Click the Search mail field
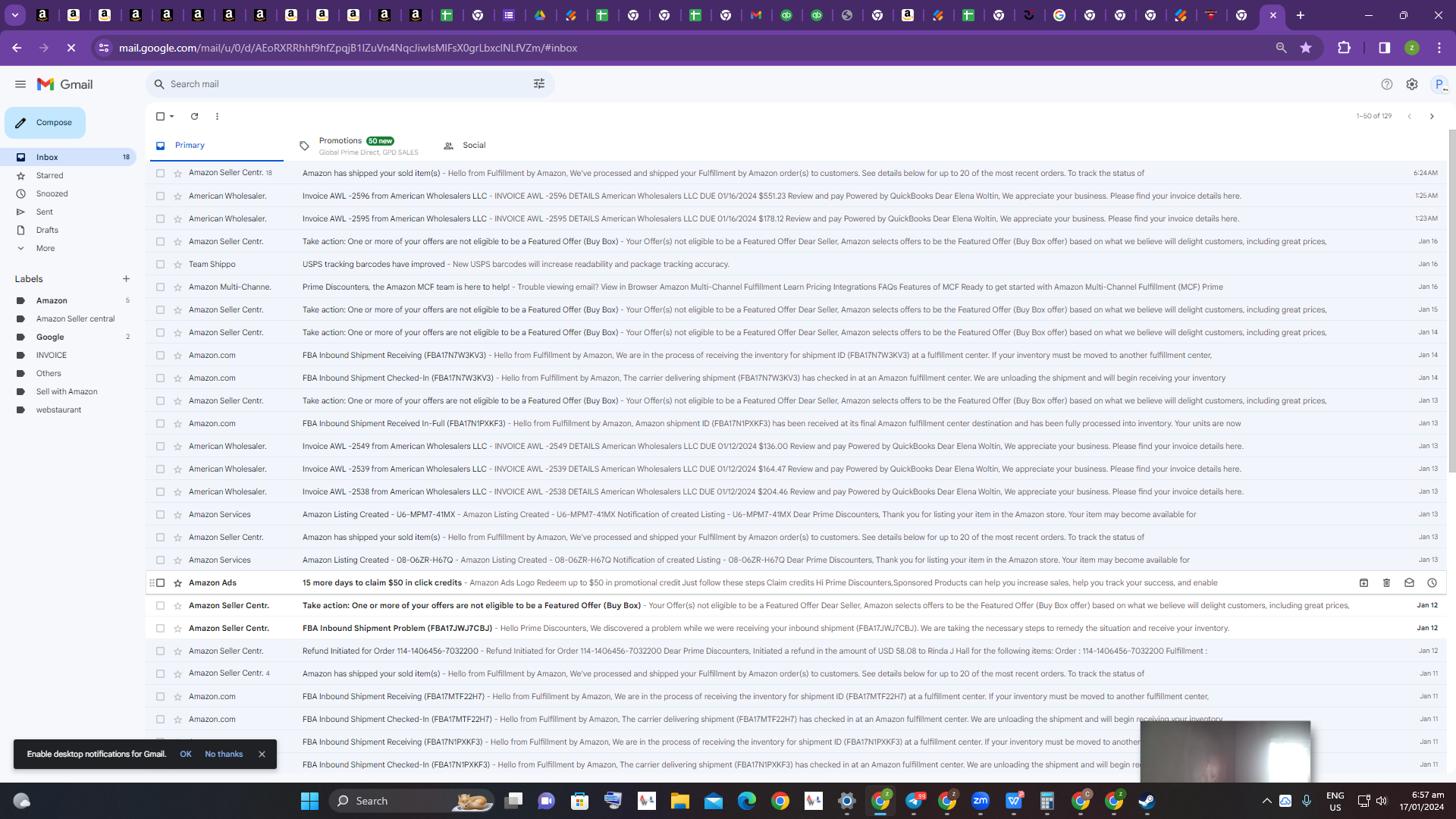The width and height of the screenshot is (1456, 819). [x=350, y=84]
